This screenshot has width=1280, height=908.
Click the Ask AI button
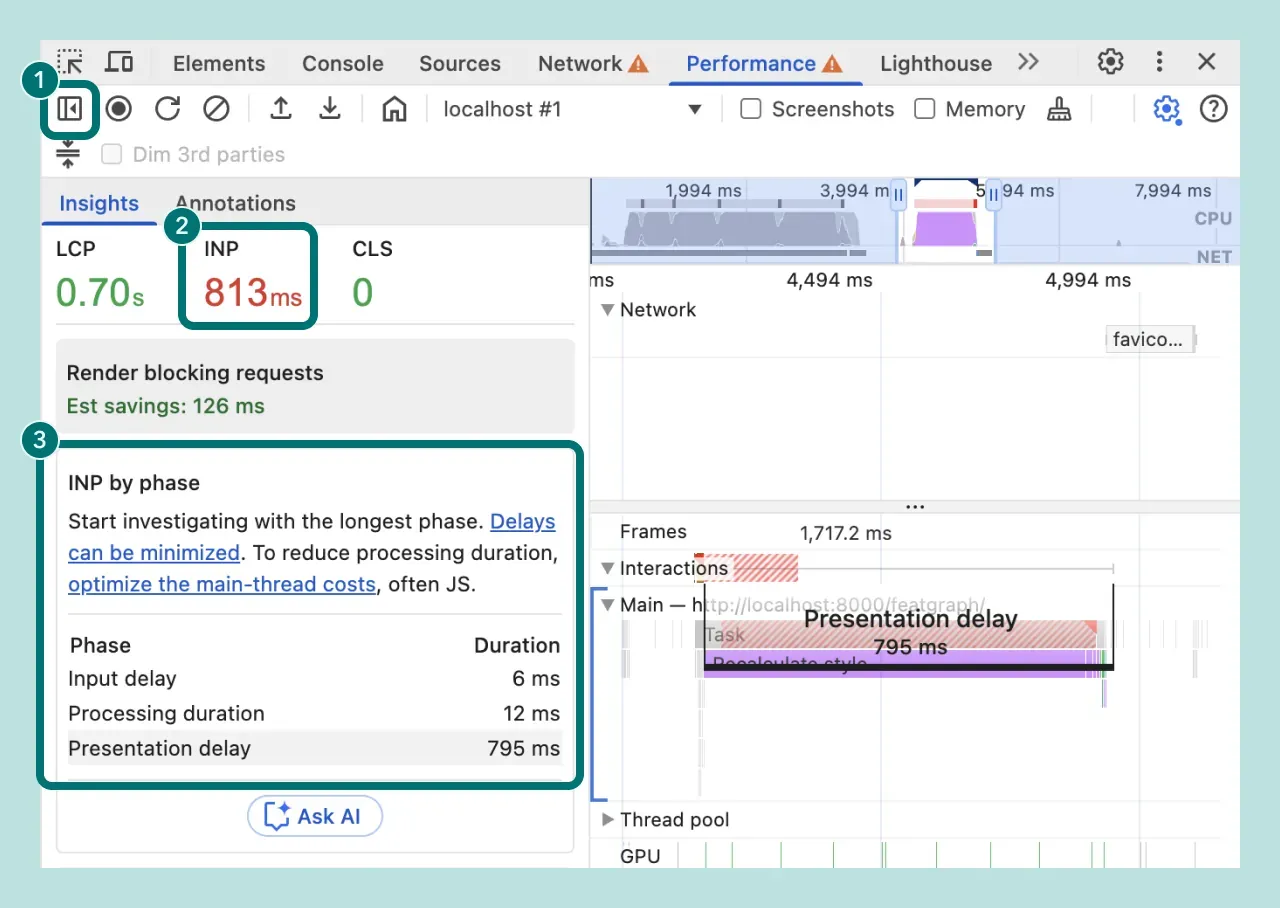click(x=315, y=816)
